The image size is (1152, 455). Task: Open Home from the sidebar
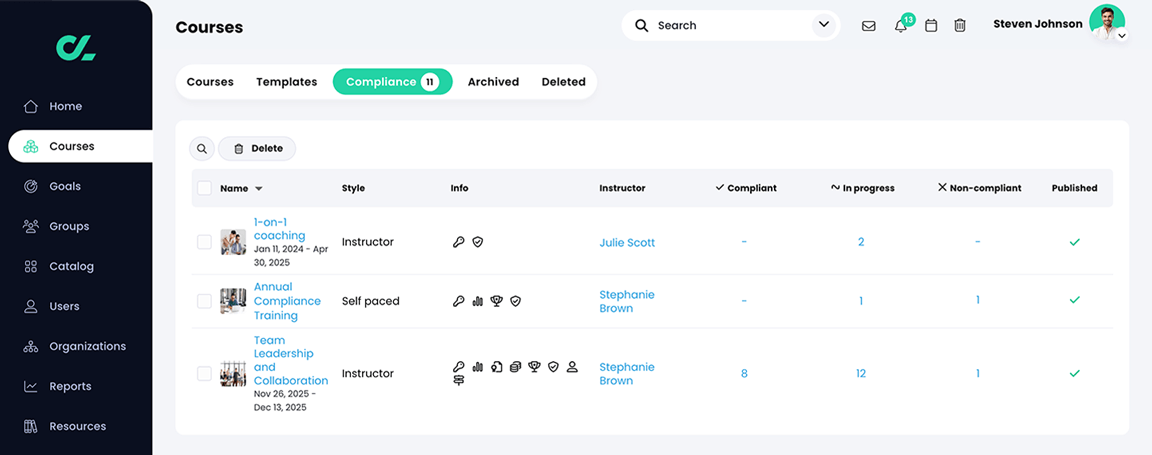coord(53,107)
